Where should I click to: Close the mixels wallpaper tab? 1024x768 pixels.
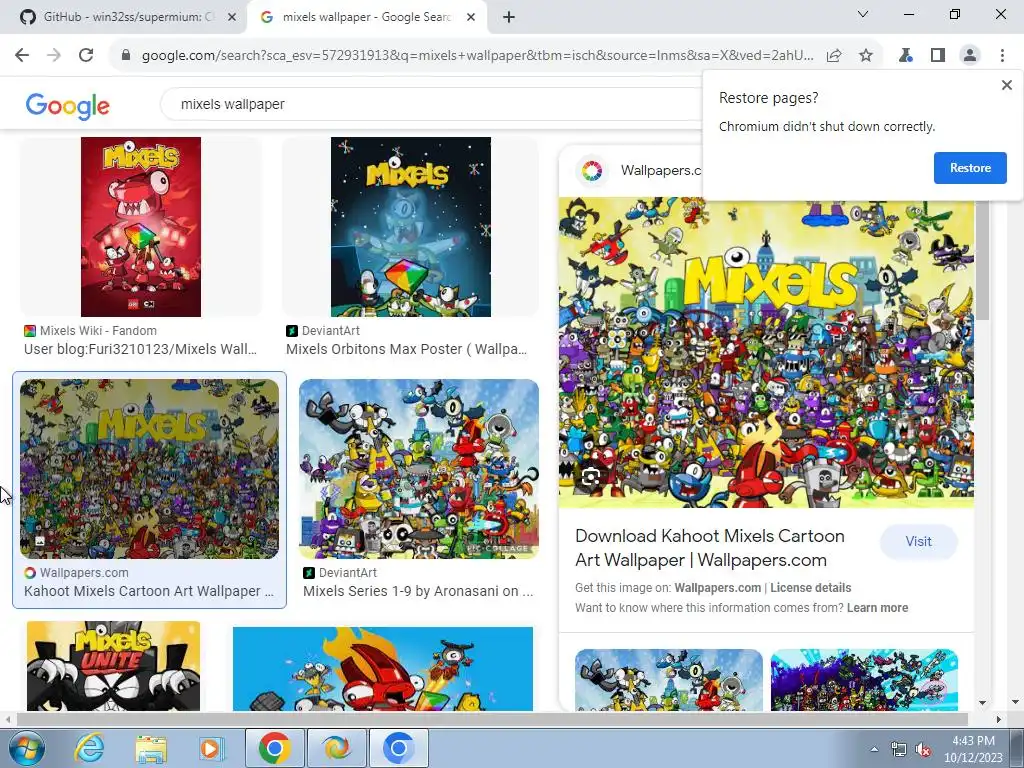click(471, 18)
